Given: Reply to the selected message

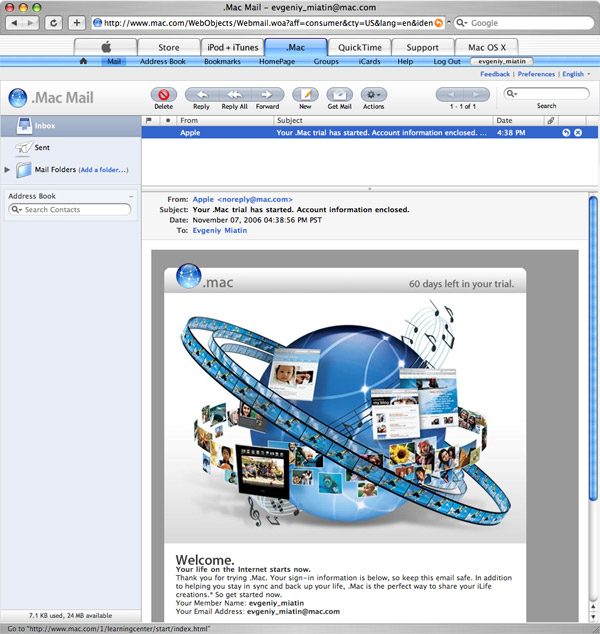Looking at the screenshot, I should pyautogui.click(x=201, y=95).
